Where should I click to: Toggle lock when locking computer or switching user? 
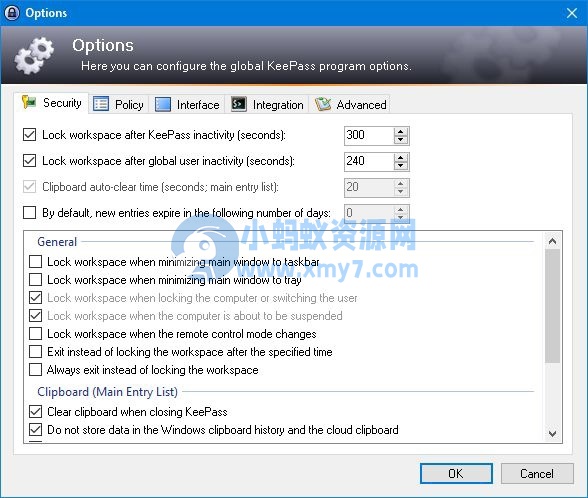36,297
